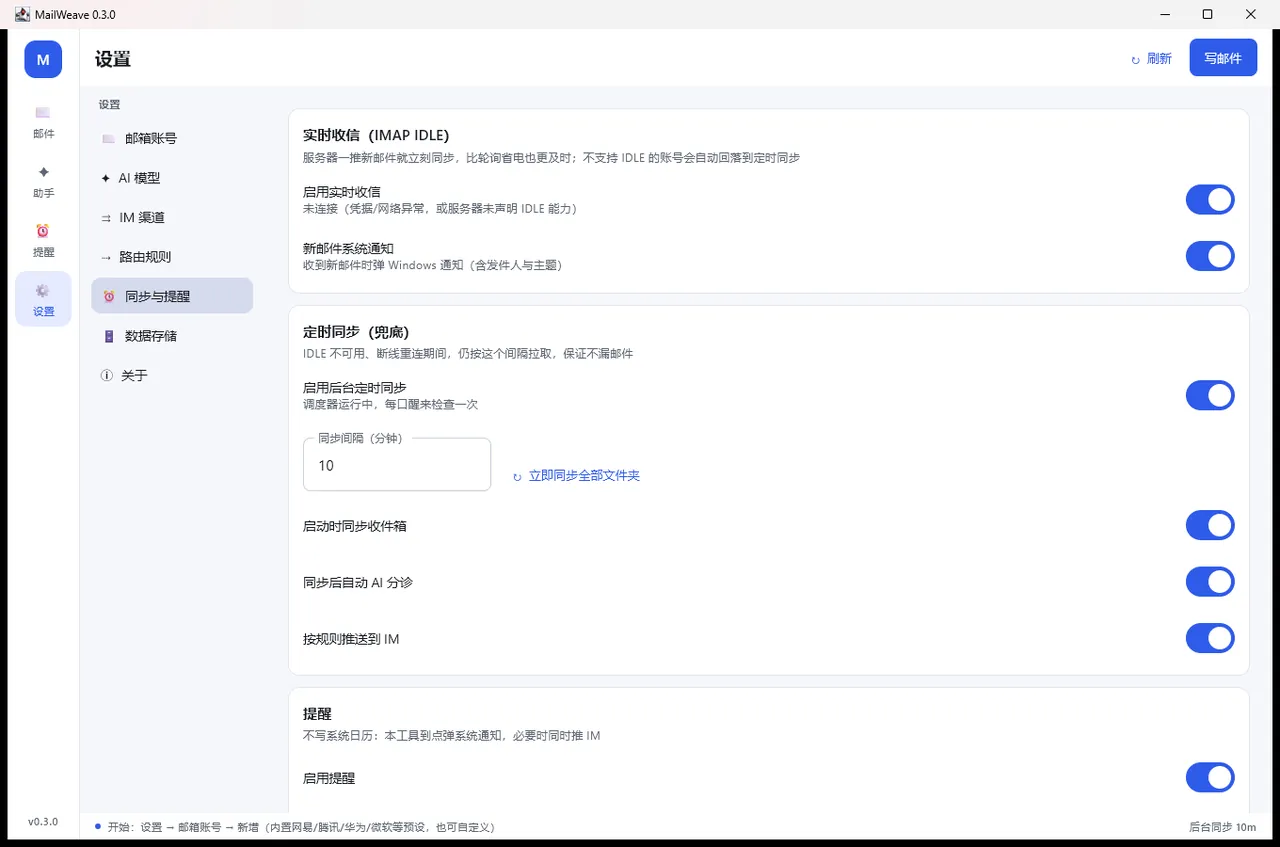Image resolution: width=1280 pixels, height=847 pixels.
Task: Disable 同步后自动 AI 分诊 switch
Action: click(x=1210, y=581)
